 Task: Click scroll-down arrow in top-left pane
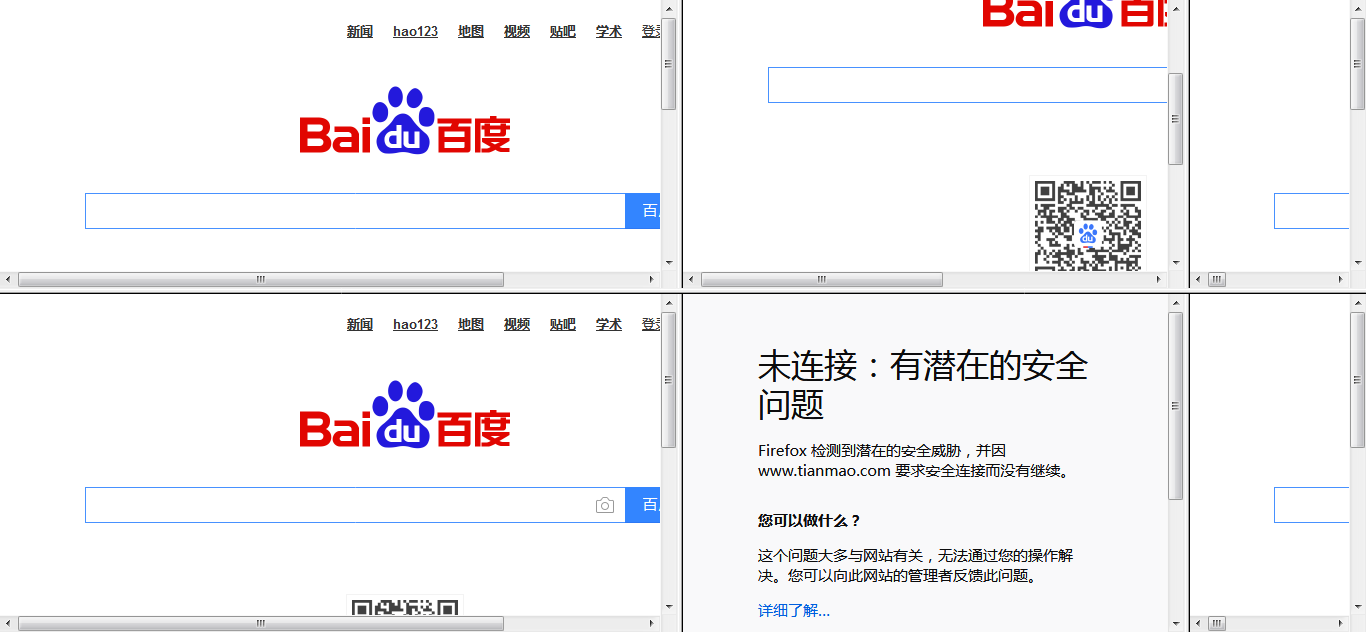(x=669, y=263)
